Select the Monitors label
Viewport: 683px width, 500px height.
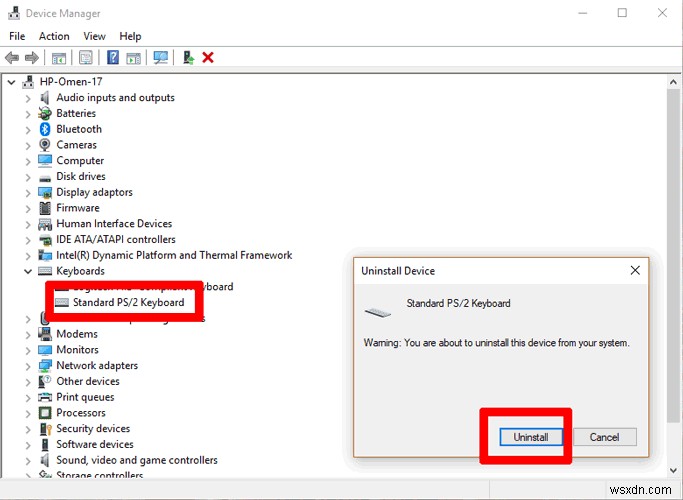(78, 349)
